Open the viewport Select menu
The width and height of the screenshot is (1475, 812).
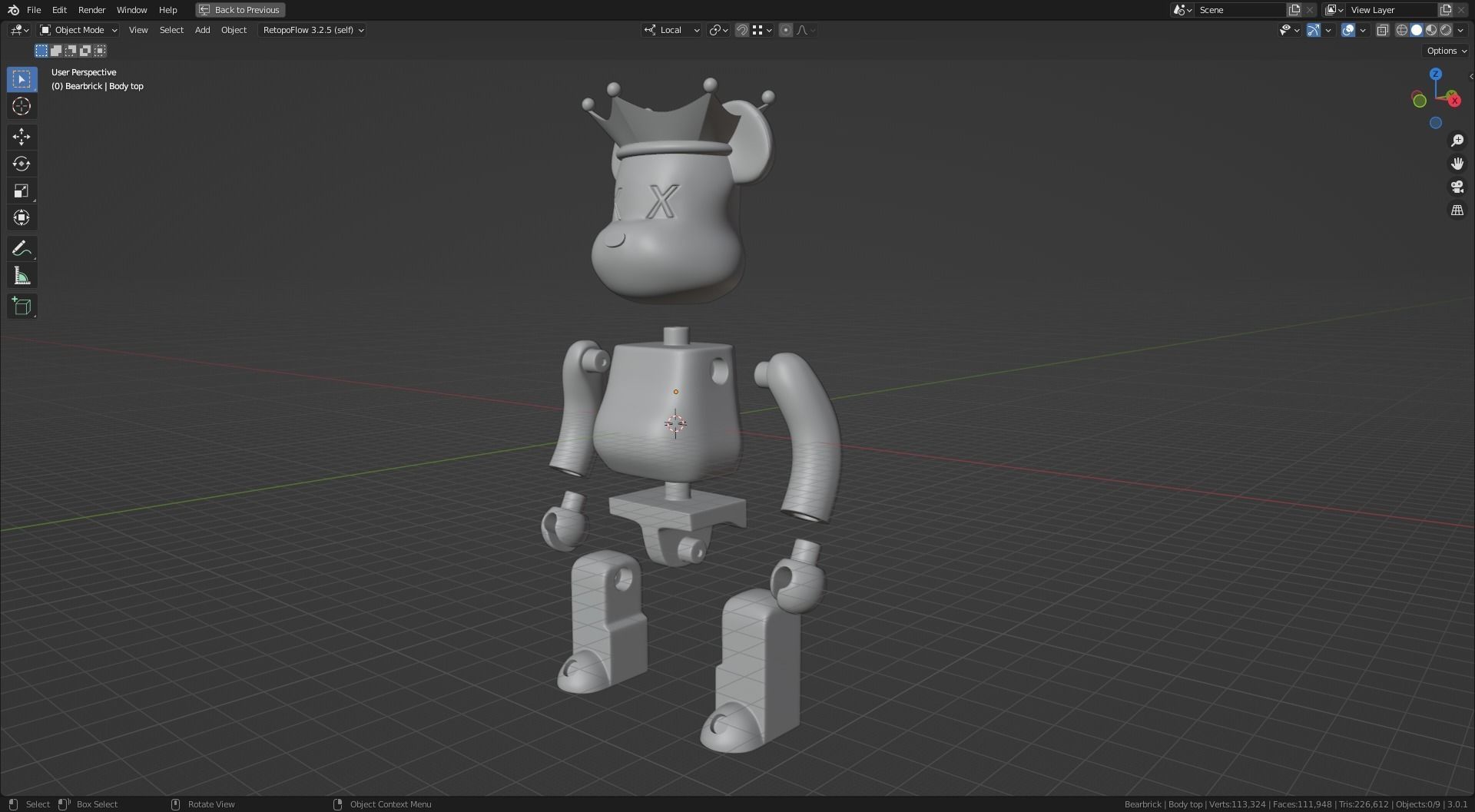point(171,30)
